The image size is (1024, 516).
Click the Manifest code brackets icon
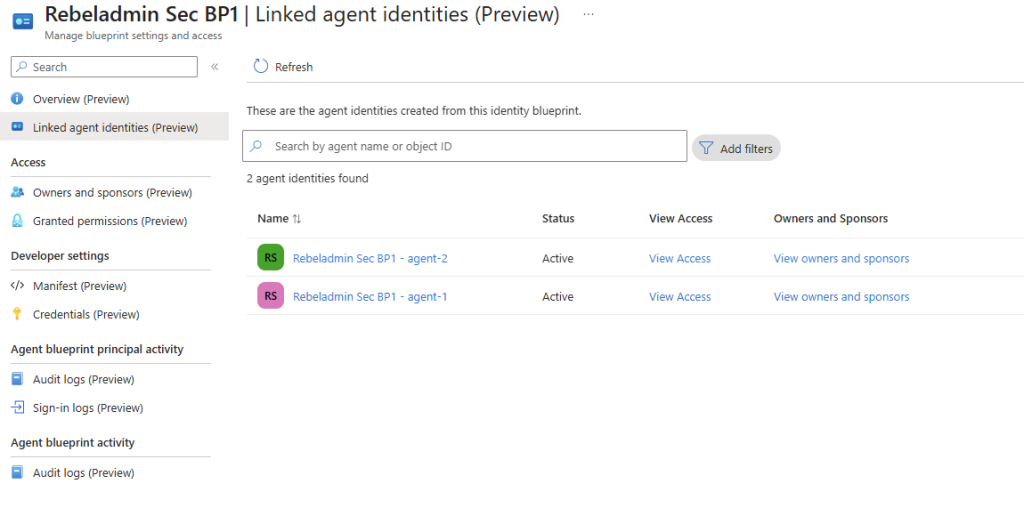click(x=18, y=285)
